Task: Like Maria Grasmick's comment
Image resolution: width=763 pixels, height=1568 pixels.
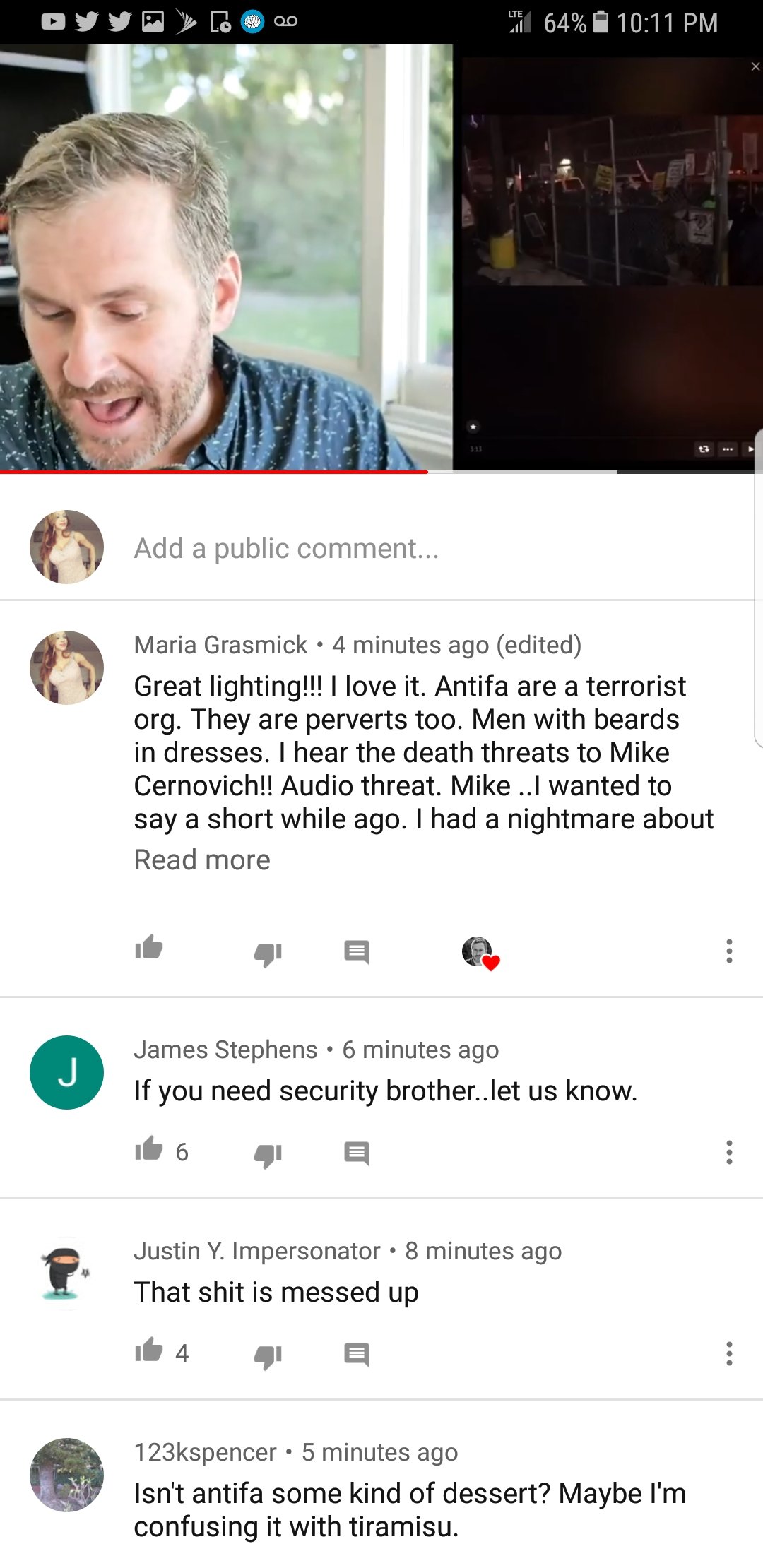Action: pyautogui.click(x=149, y=949)
